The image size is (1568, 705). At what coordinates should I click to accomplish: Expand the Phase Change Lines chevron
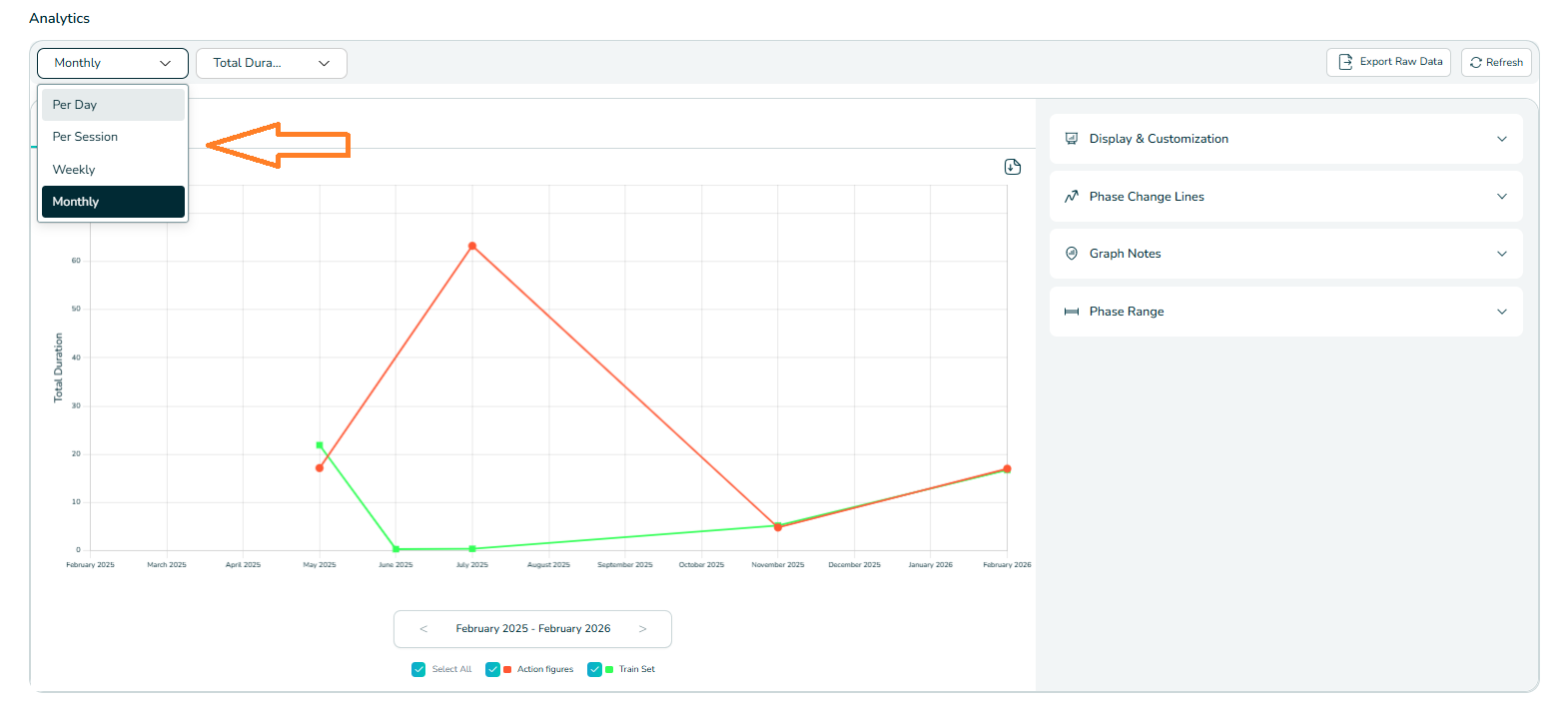[x=1501, y=197]
